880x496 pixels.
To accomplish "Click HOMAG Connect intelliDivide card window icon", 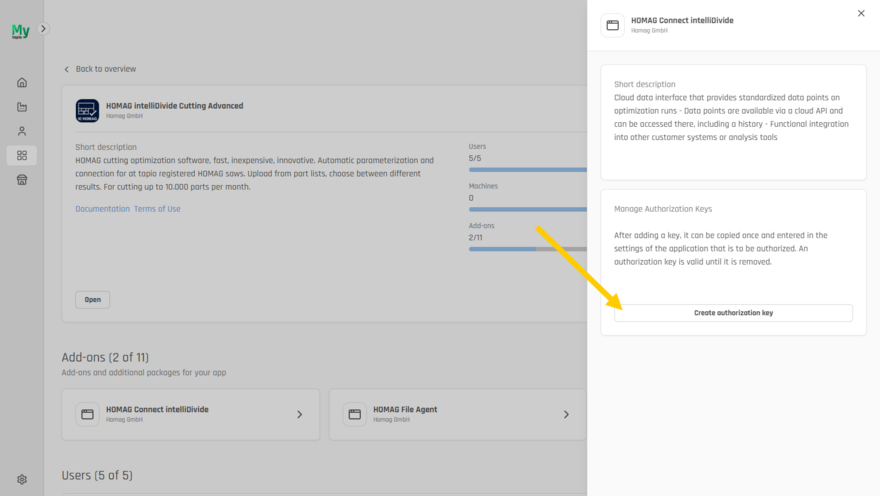I will point(88,414).
